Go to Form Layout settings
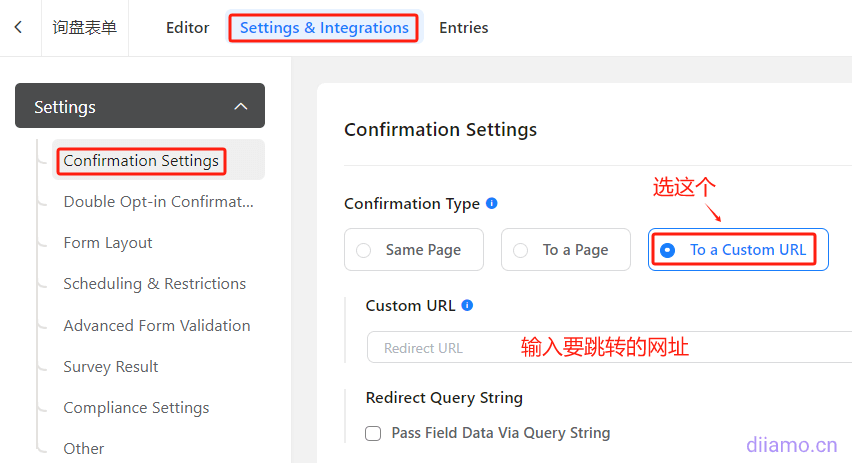This screenshot has height=463, width=852. coord(108,242)
